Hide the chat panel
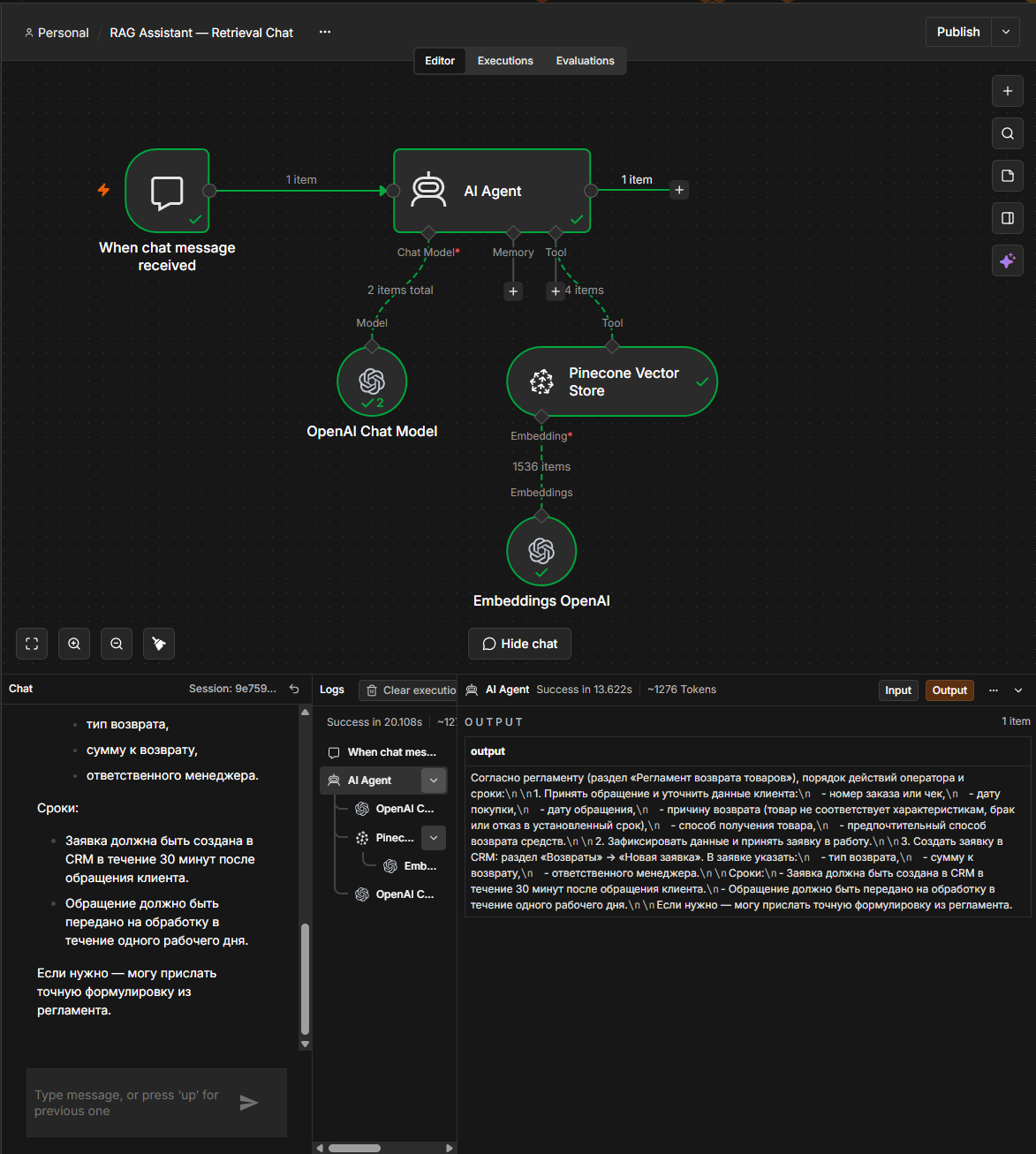Viewport: 1036px width, 1154px height. (x=519, y=644)
